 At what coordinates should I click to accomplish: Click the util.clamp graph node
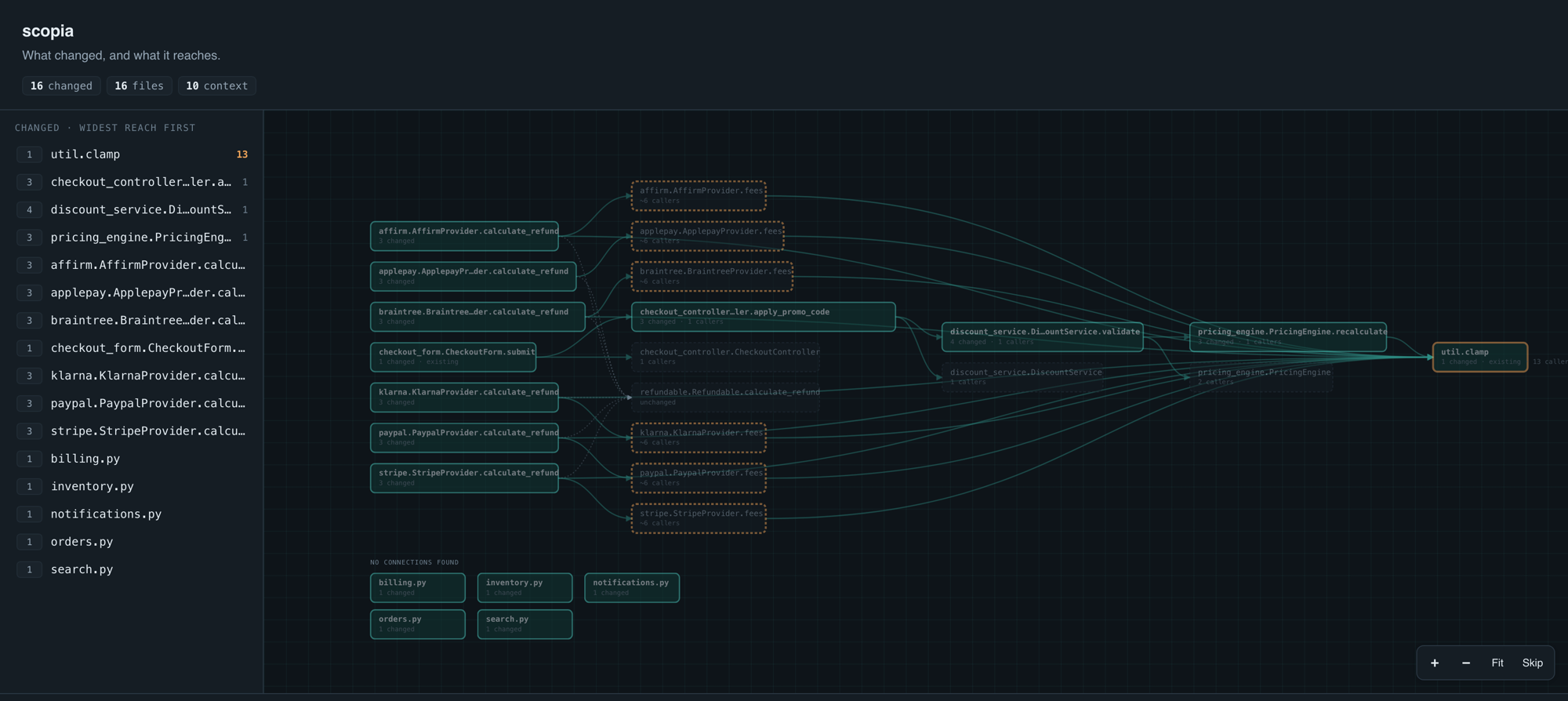1480,357
